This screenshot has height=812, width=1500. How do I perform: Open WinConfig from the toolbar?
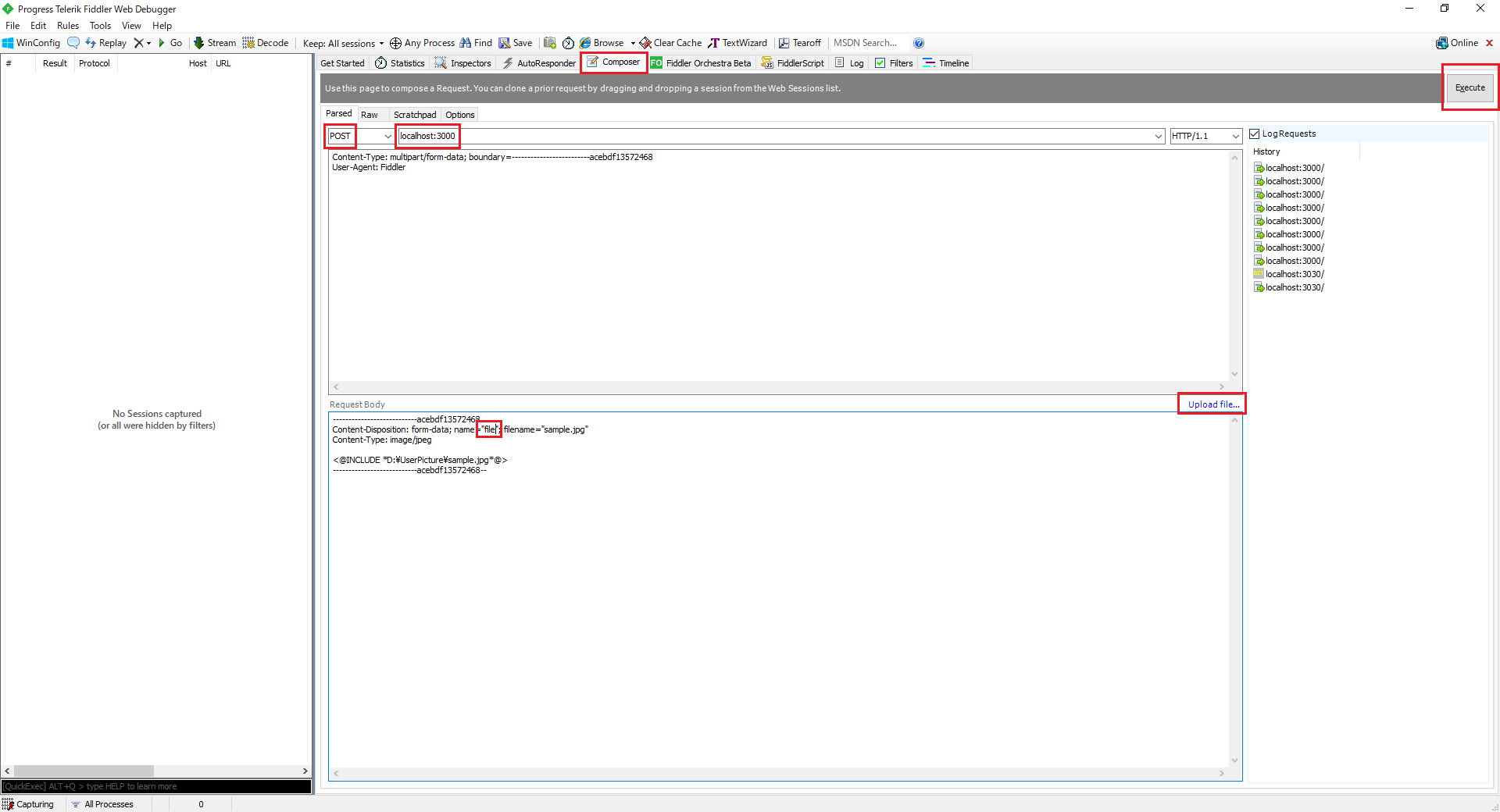click(31, 43)
